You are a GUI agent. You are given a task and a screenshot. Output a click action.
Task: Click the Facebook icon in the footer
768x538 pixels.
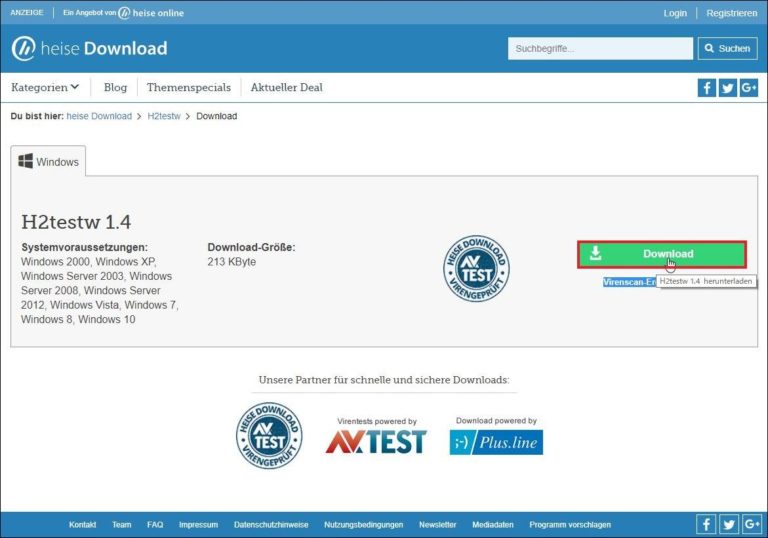point(707,524)
